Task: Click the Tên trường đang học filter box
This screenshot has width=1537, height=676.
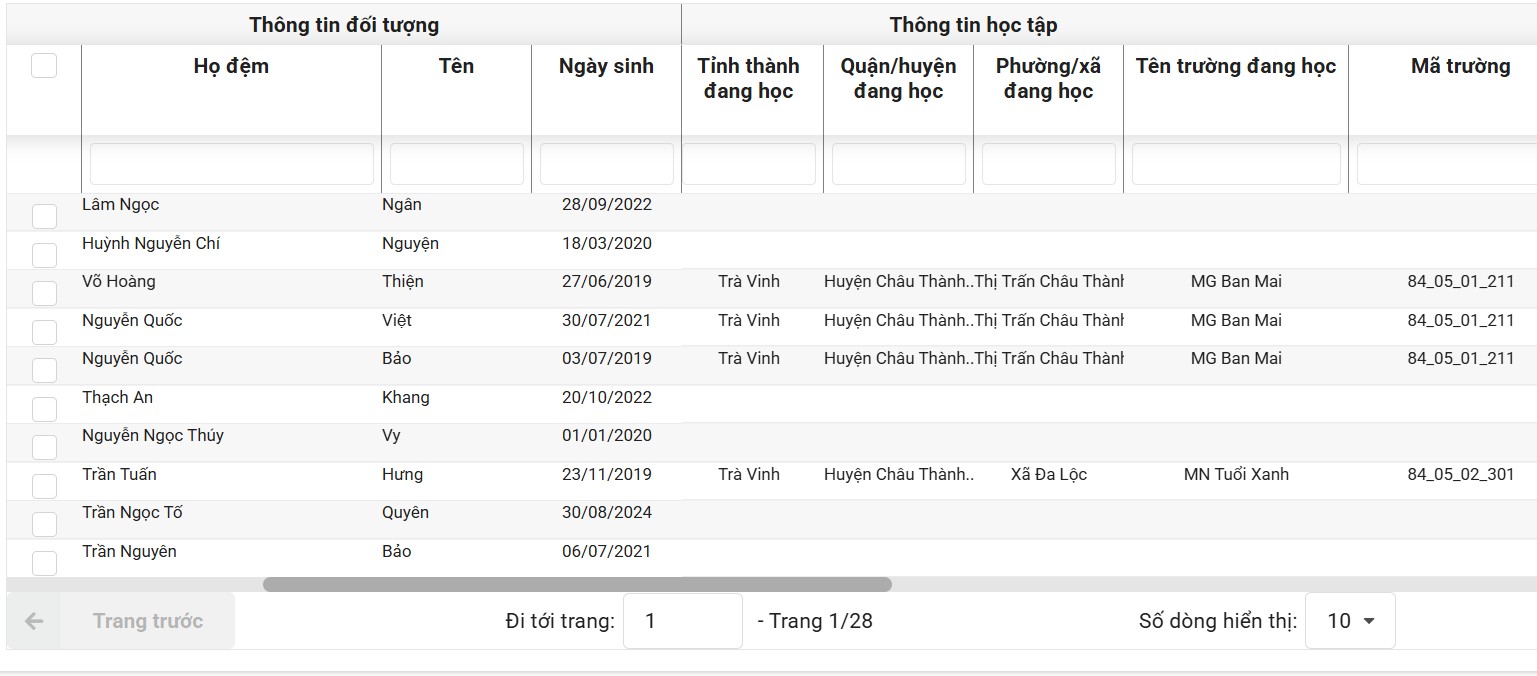Action: point(1235,164)
